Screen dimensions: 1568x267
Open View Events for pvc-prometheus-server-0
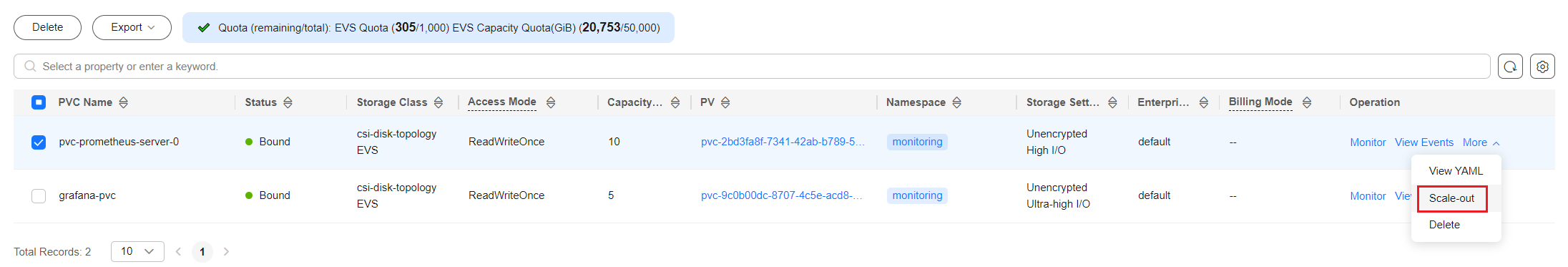click(x=1424, y=142)
